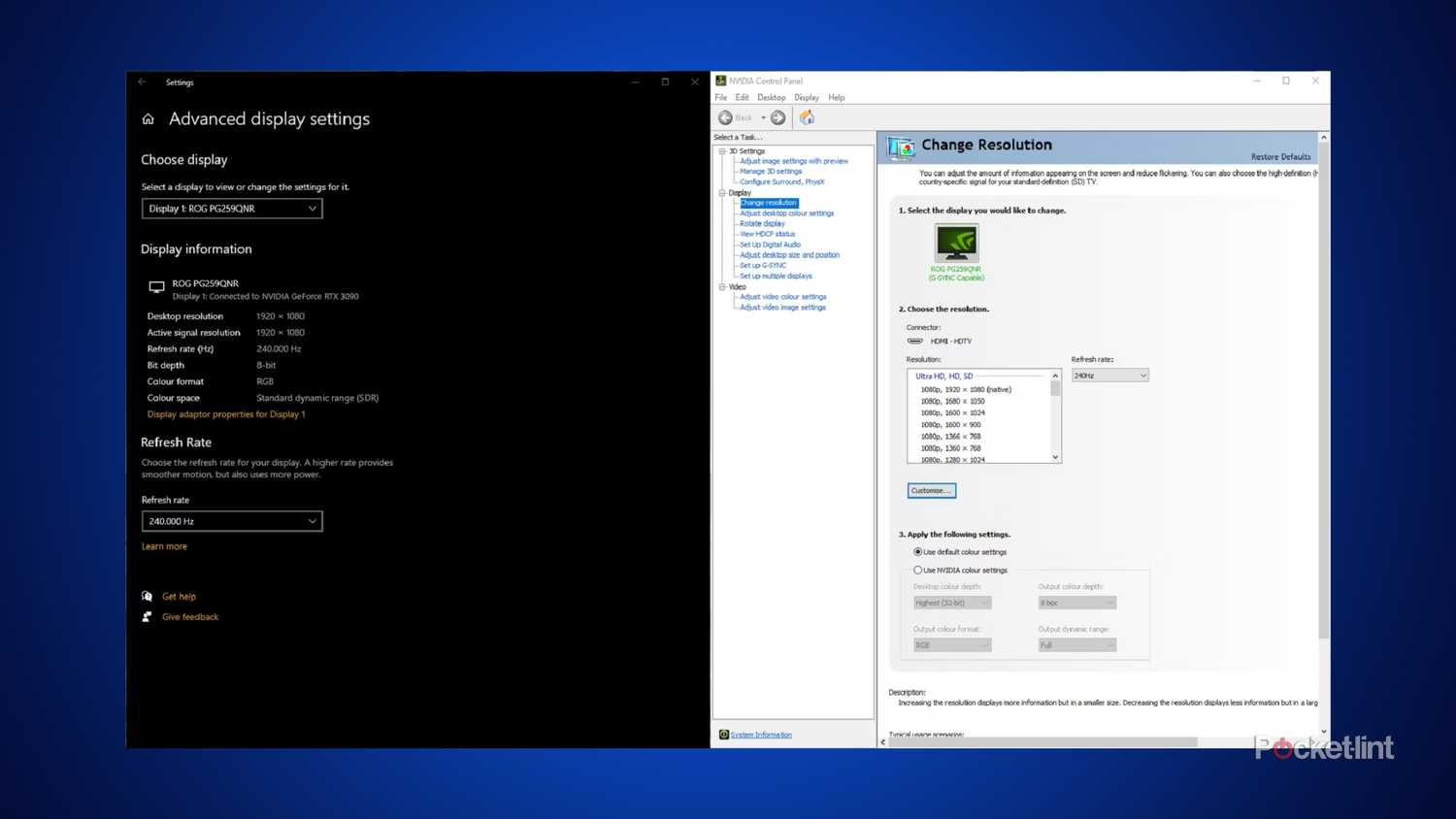Click the Back navigation arrow in NVIDIA Control Panel
This screenshot has height=819, width=1456.
point(726,116)
